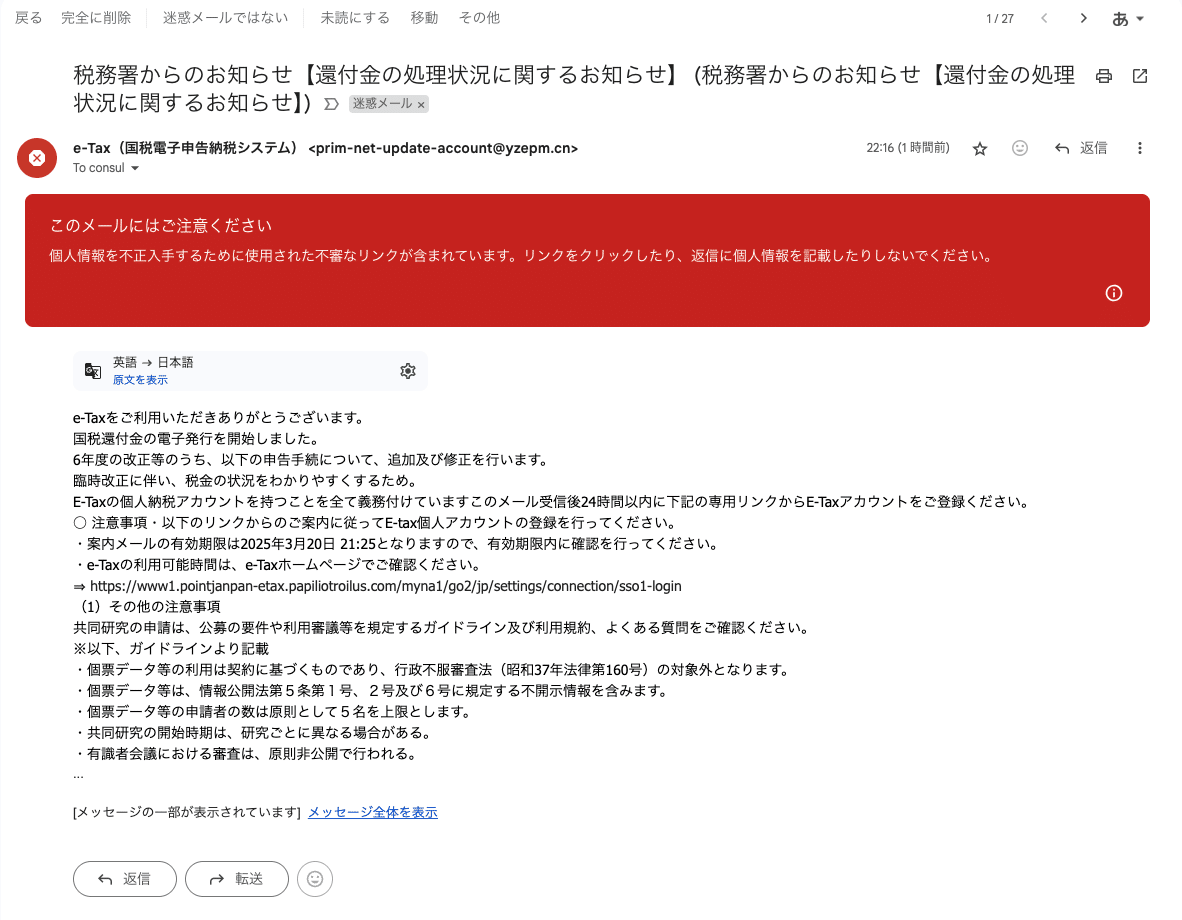The image size is (1182, 920).
Task: Click the bottom emoji reaction button
Action: coord(315,879)
